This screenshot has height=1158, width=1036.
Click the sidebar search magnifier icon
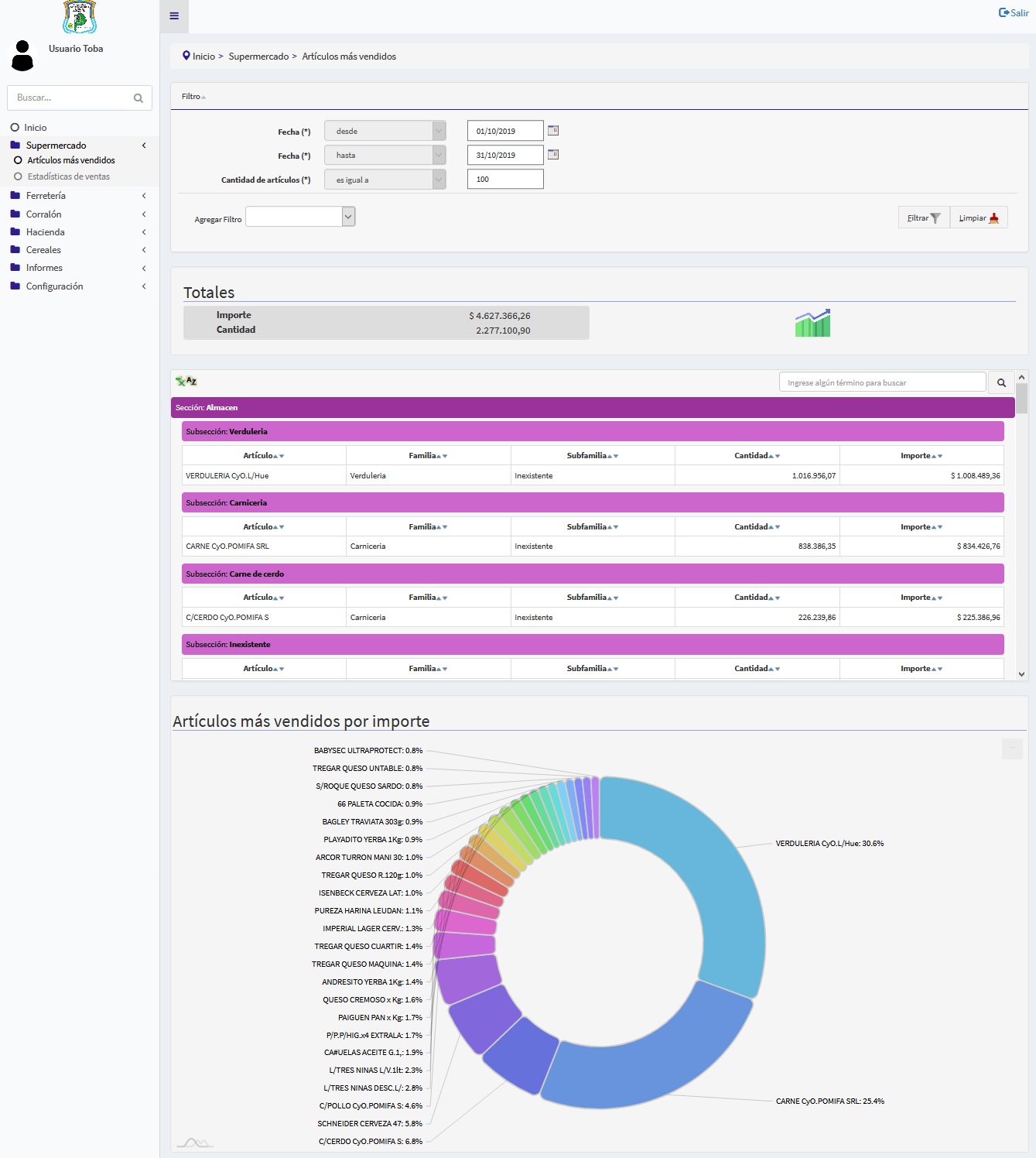tap(138, 98)
